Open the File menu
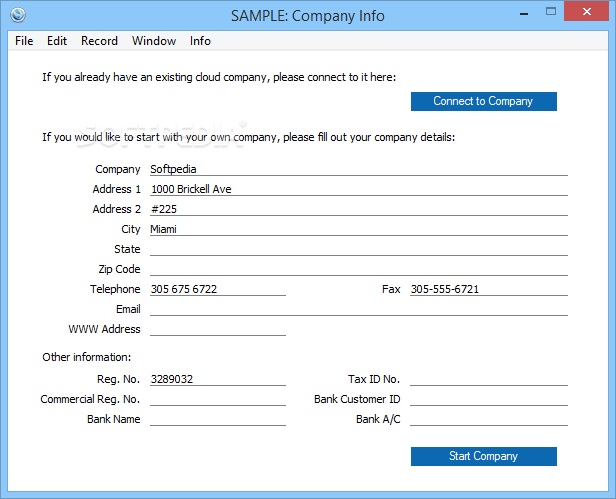 [24, 41]
